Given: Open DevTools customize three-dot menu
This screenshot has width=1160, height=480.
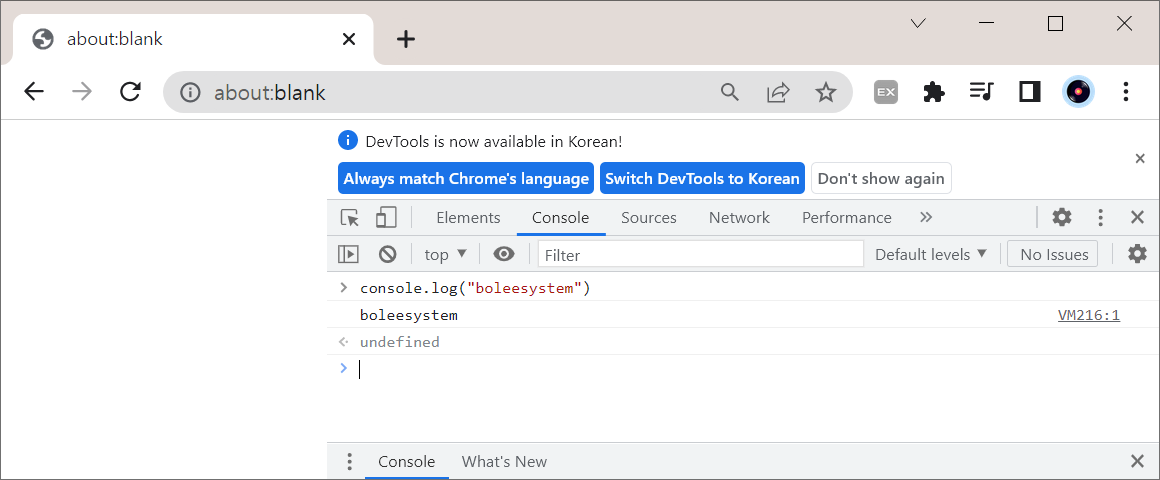Looking at the screenshot, I should [1101, 217].
